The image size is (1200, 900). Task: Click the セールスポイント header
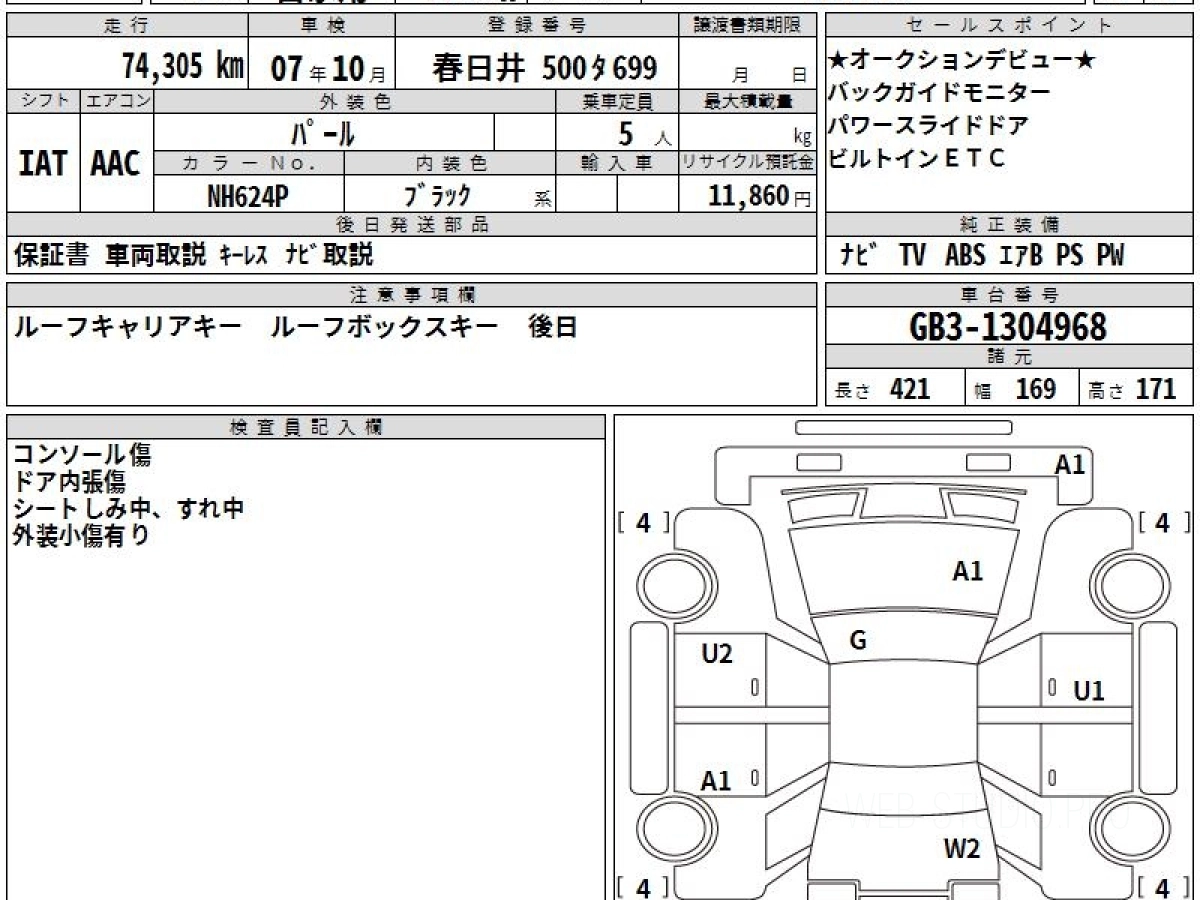[x=1009, y=26]
